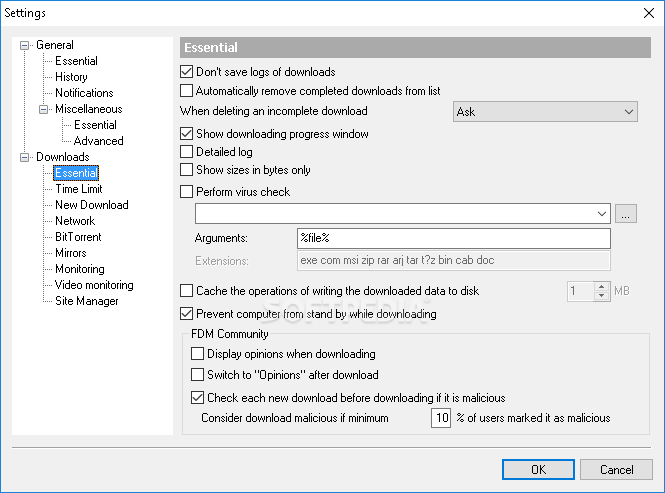Open the Network settings page
Screen dimensions: 665x493
coord(75,221)
